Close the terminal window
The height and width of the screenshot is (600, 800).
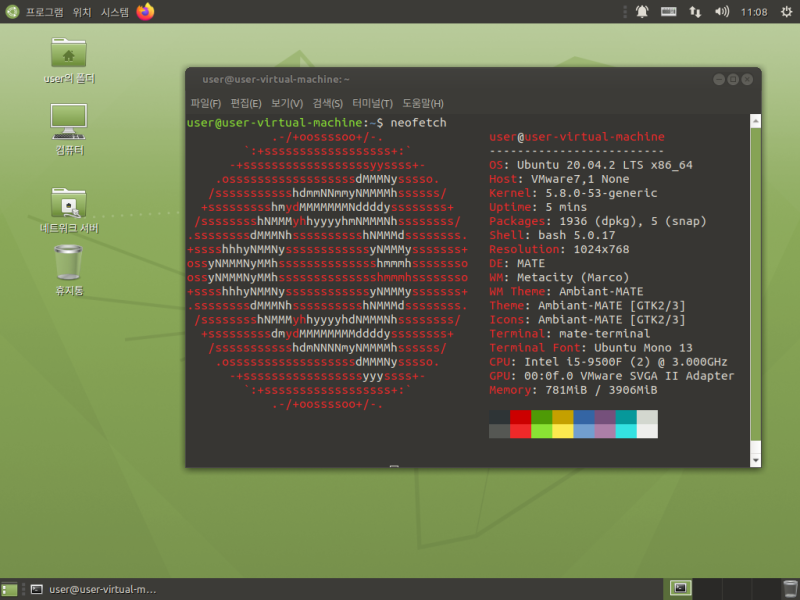pyautogui.click(x=747, y=80)
